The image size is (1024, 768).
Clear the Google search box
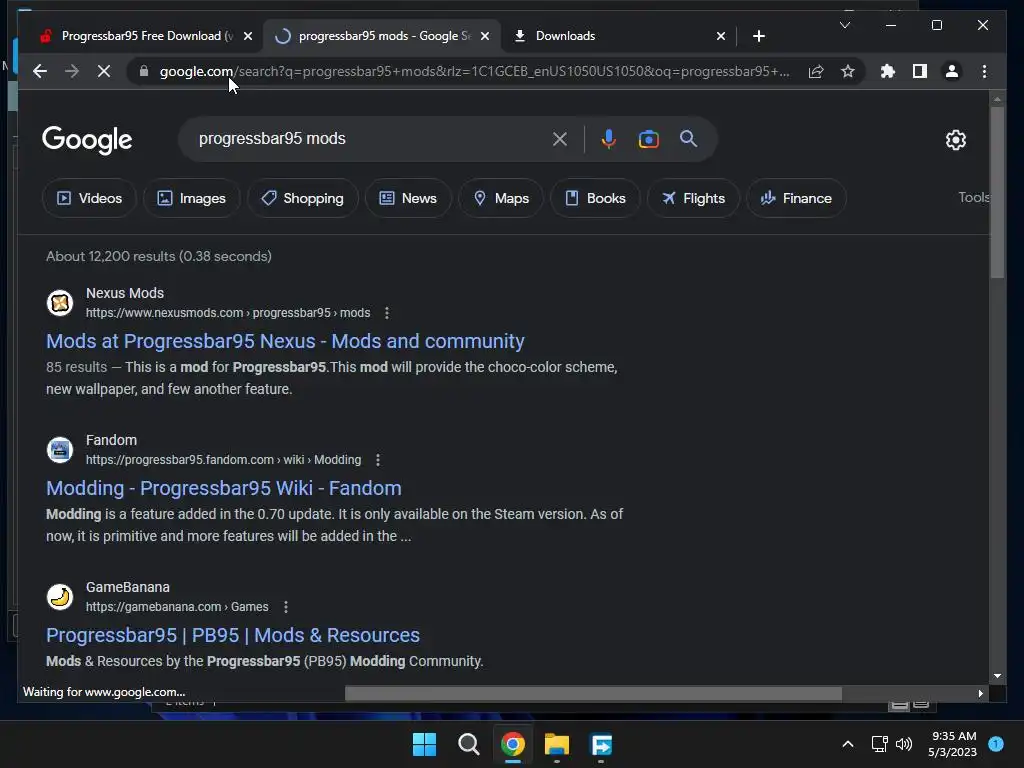coord(560,138)
